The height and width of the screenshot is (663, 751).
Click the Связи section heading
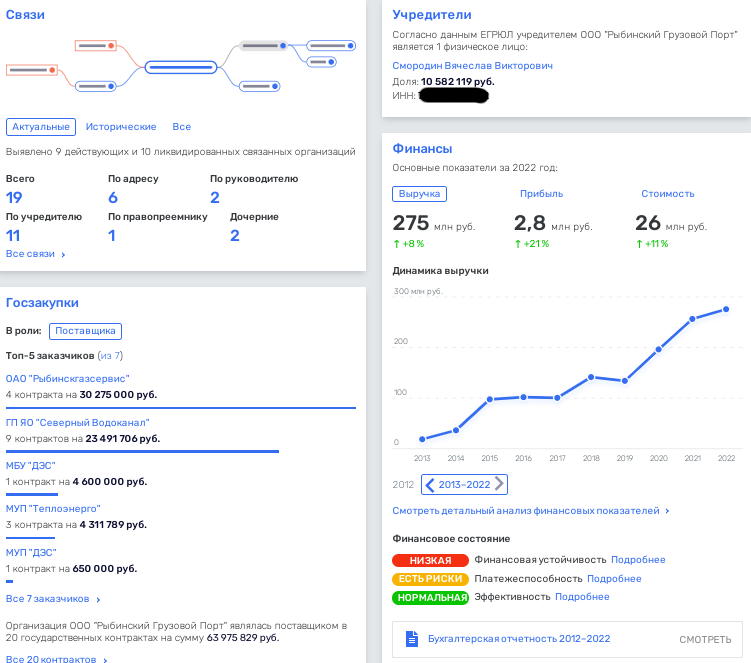[x=25, y=15]
